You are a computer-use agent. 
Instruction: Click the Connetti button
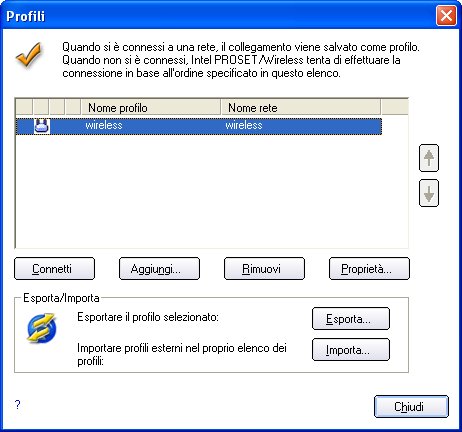pos(54,268)
